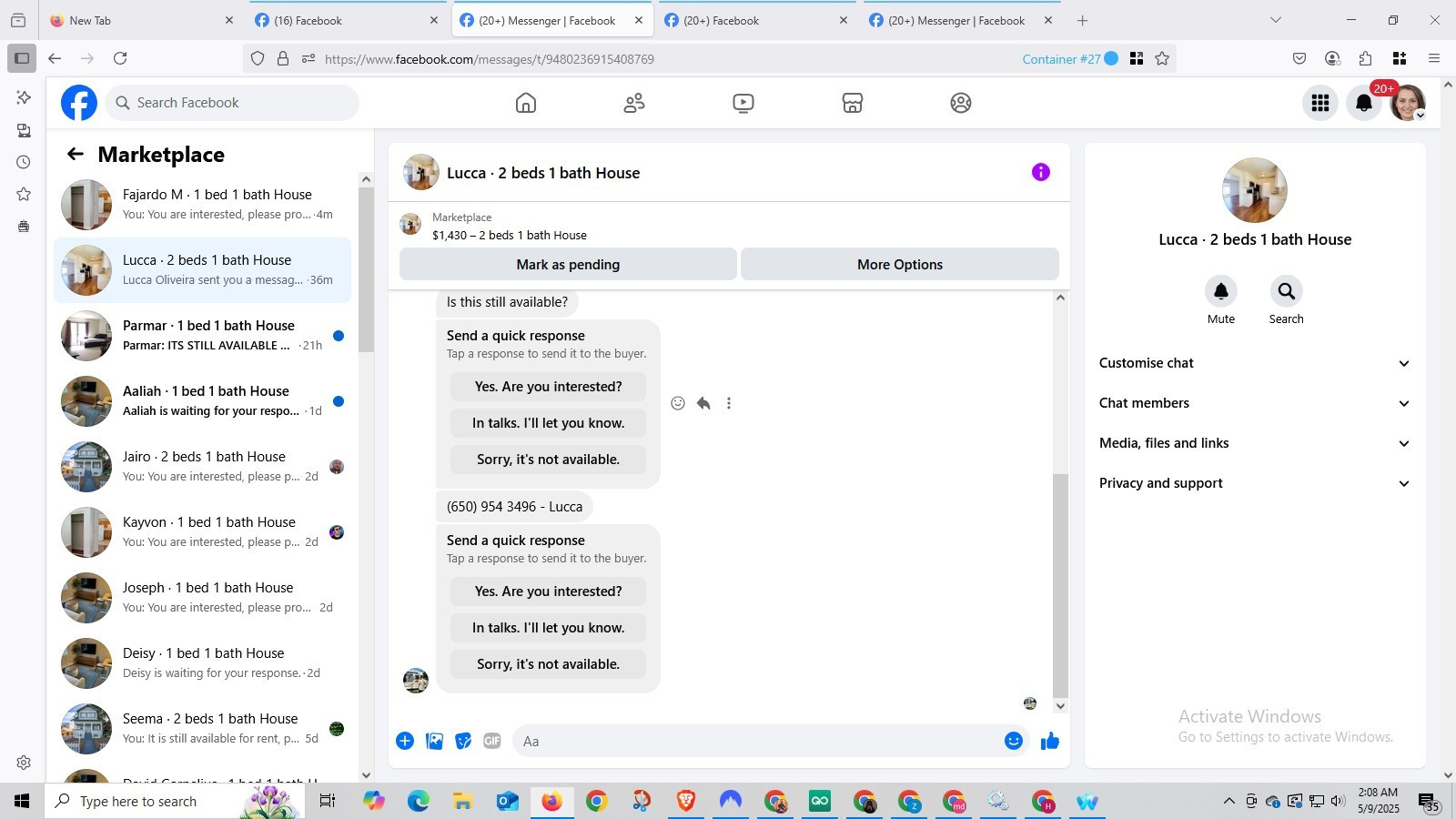Send first 'In talks. I'll let you know.'
The image size is (1456, 819).
pos(548,423)
